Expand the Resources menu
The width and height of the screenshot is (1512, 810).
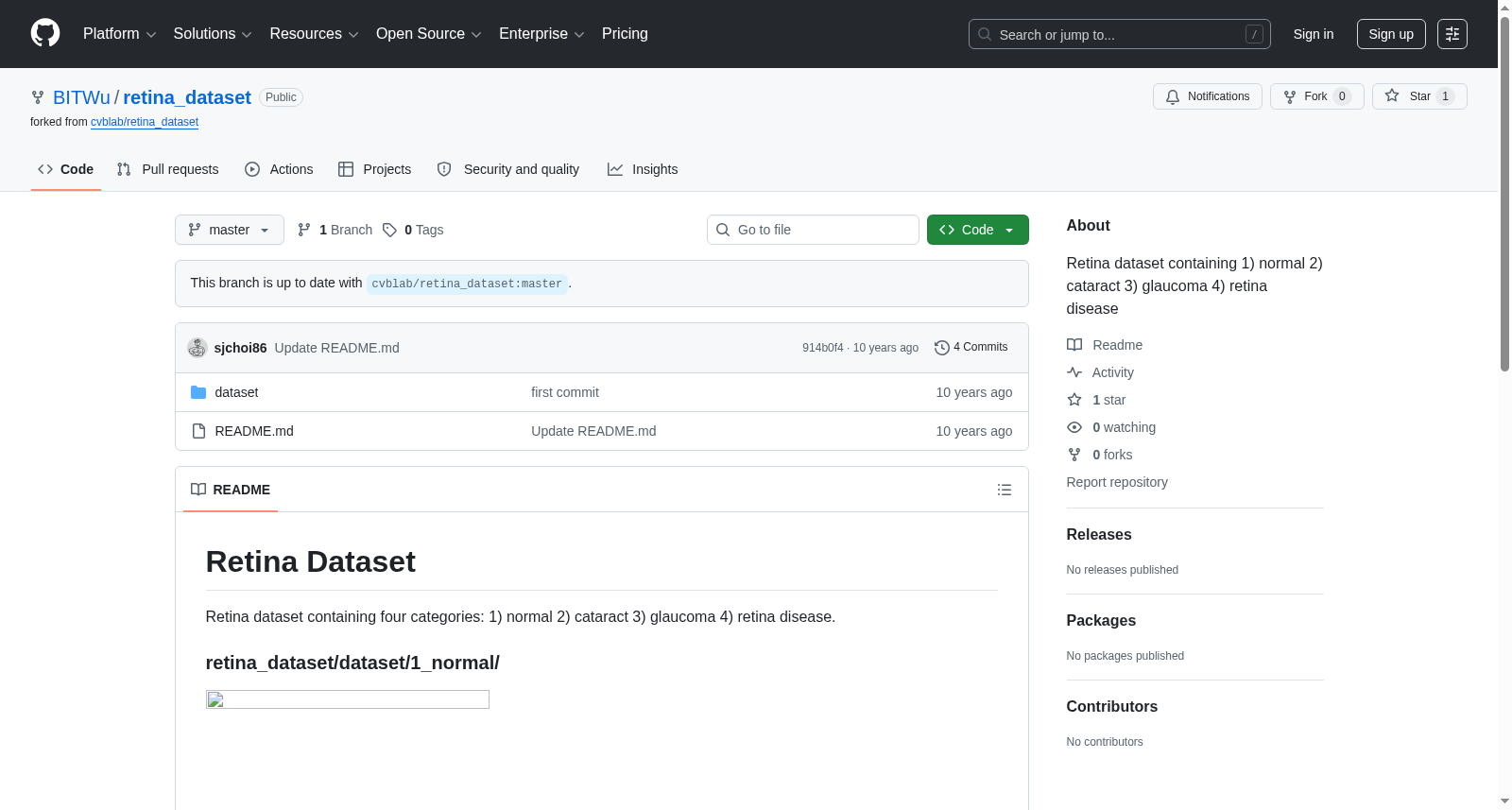(x=314, y=34)
